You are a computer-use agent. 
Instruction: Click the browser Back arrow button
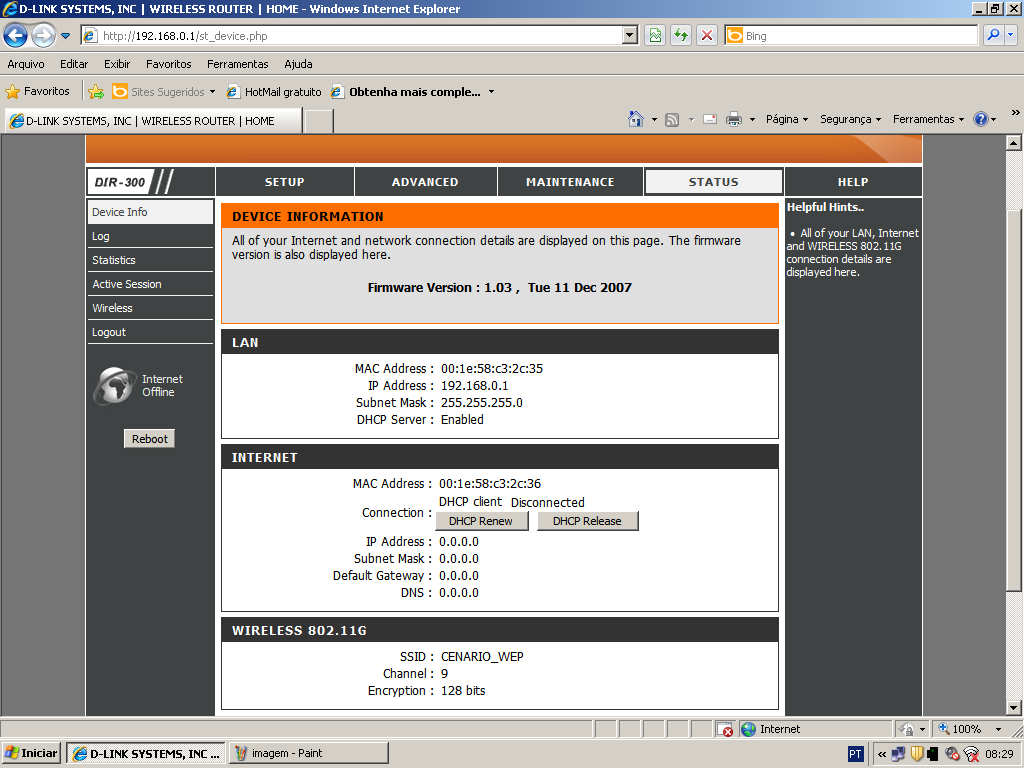coord(16,35)
